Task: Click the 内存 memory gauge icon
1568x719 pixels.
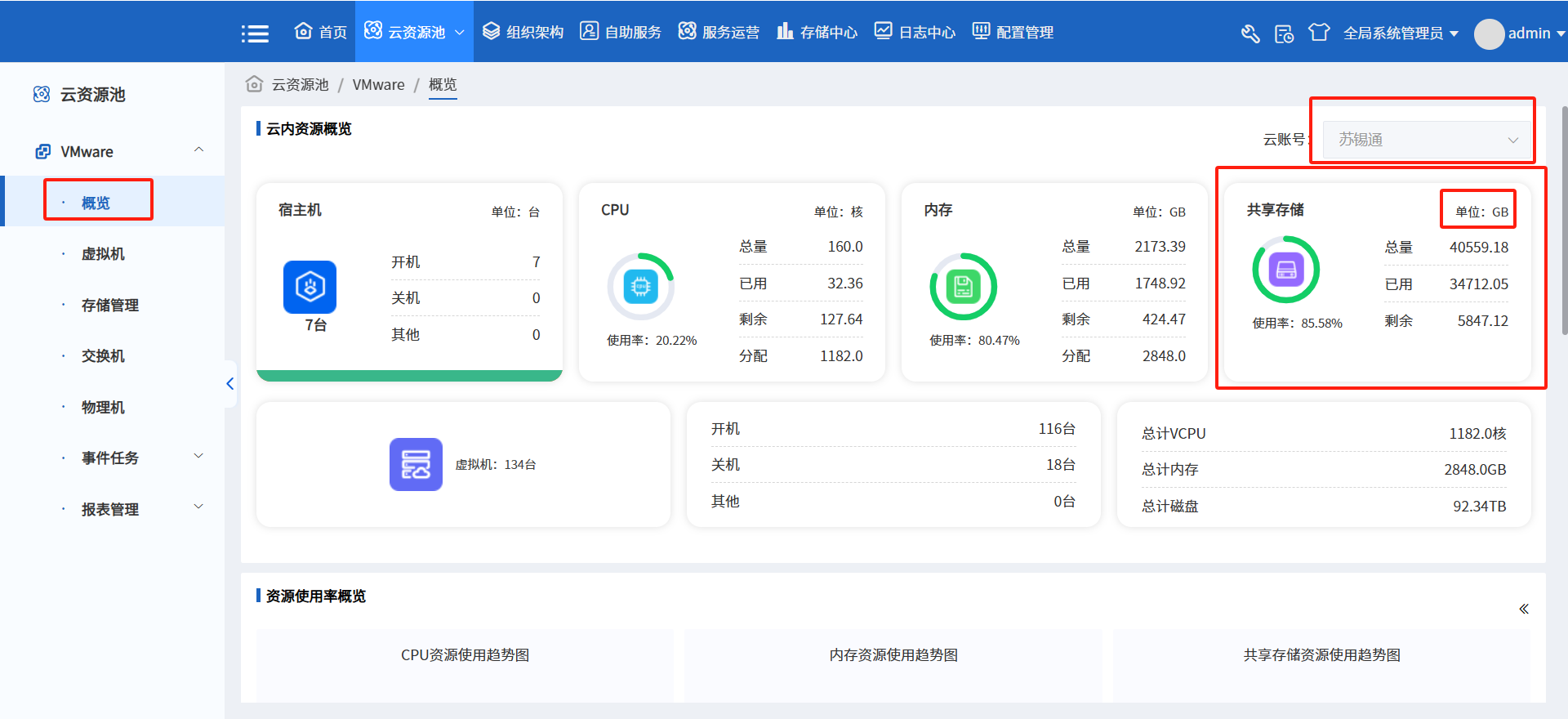Action: pos(964,286)
